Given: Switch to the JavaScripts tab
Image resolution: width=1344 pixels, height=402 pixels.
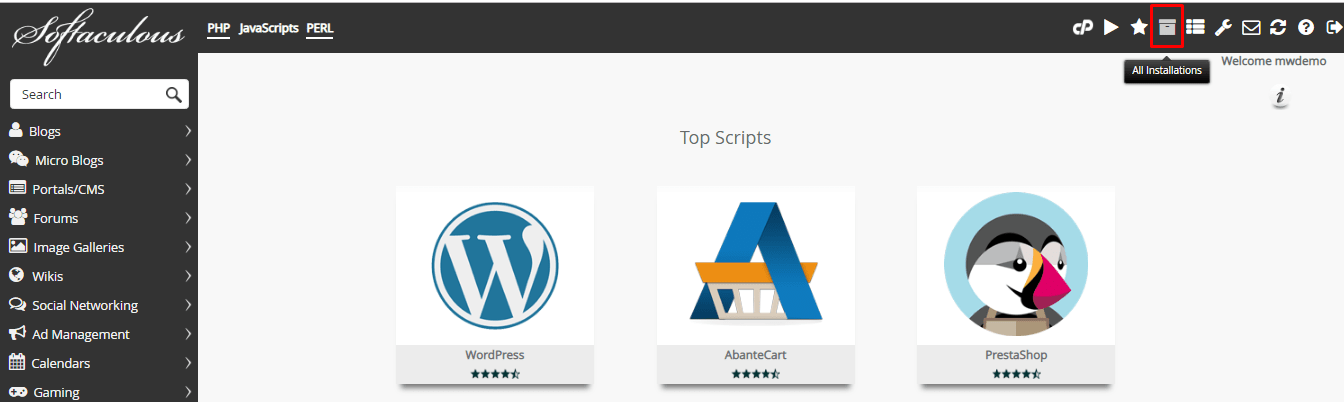Looking at the screenshot, I should (269, 28).
